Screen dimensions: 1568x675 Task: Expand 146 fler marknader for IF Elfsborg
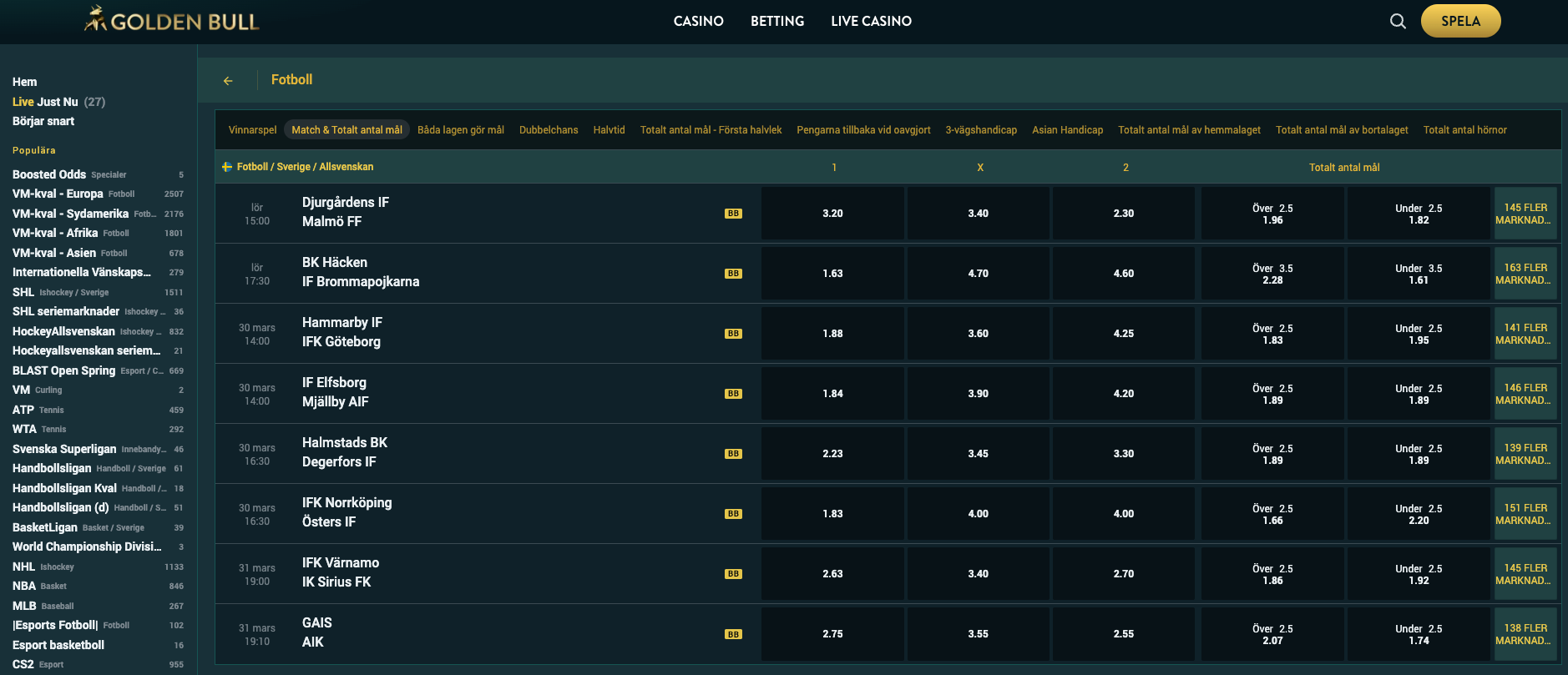1525,394
